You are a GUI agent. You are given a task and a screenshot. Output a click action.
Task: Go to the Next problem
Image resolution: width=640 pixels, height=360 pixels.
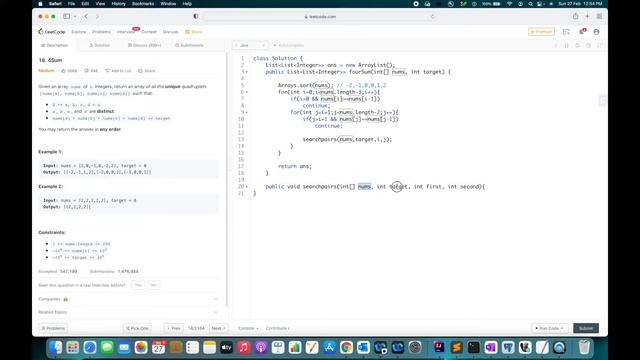[219, 328]
